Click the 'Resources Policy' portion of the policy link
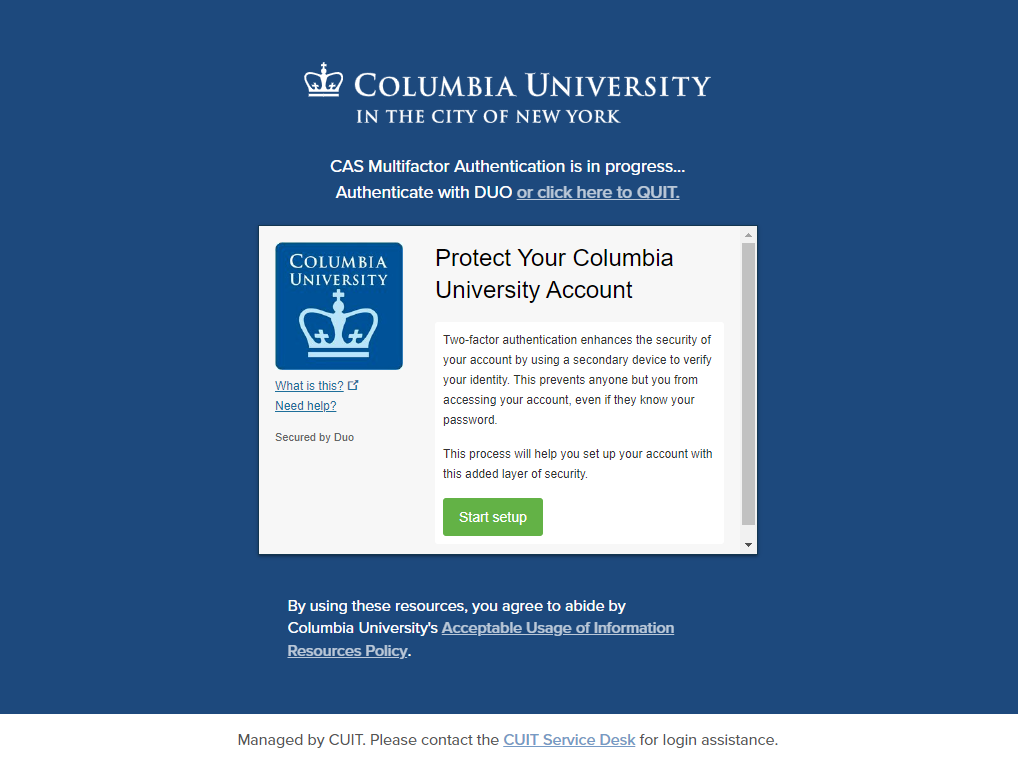 (x=347, y=650)
